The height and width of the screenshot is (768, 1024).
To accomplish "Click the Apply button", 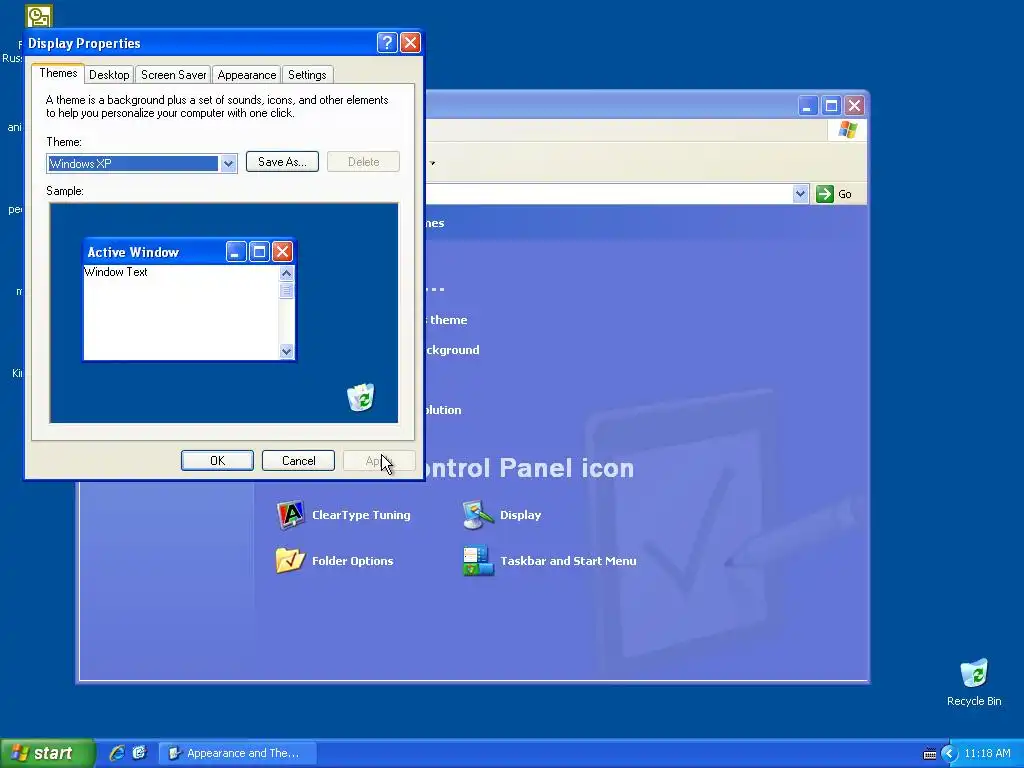I will click(379, 460).
